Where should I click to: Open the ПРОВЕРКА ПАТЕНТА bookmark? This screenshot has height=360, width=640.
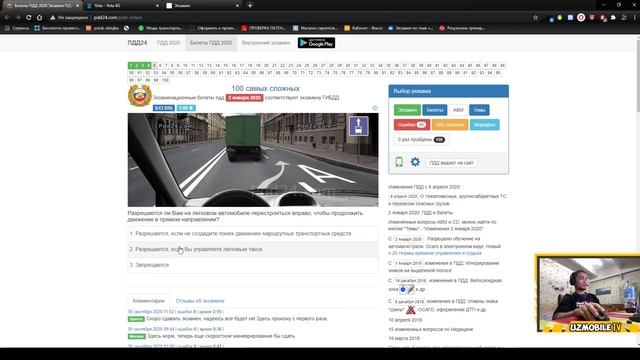click(263, 28)
